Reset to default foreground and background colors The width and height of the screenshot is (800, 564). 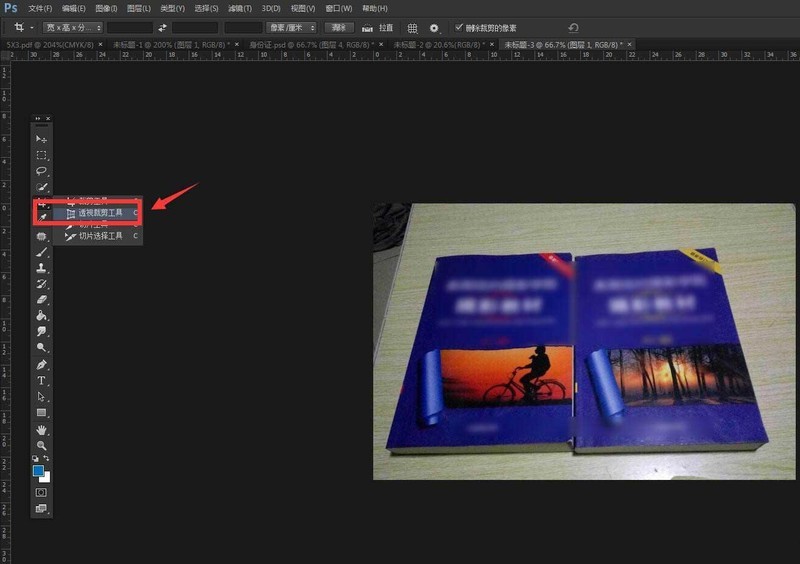click(35, 458)
